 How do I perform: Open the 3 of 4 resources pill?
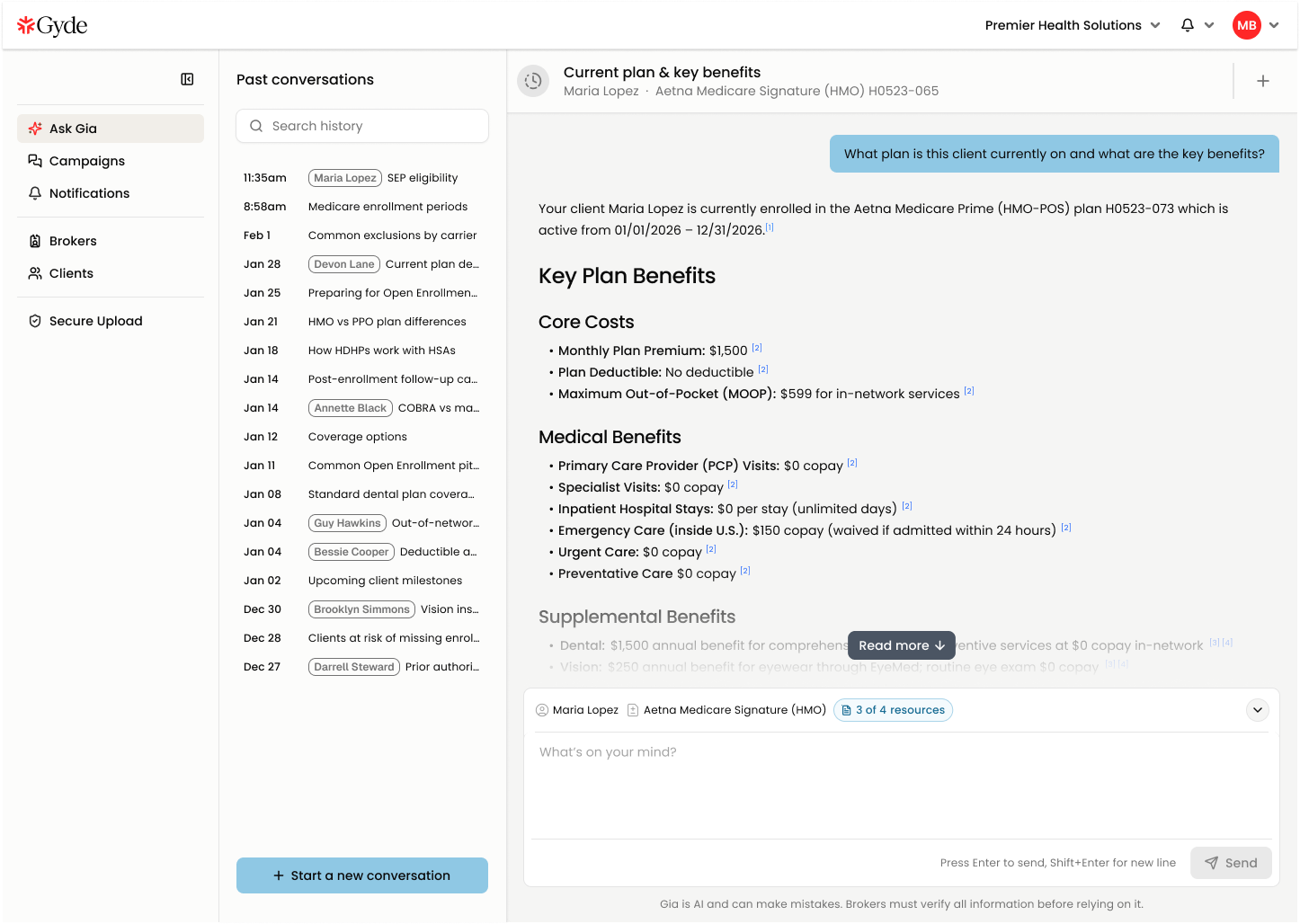click(x=893, y=710)
